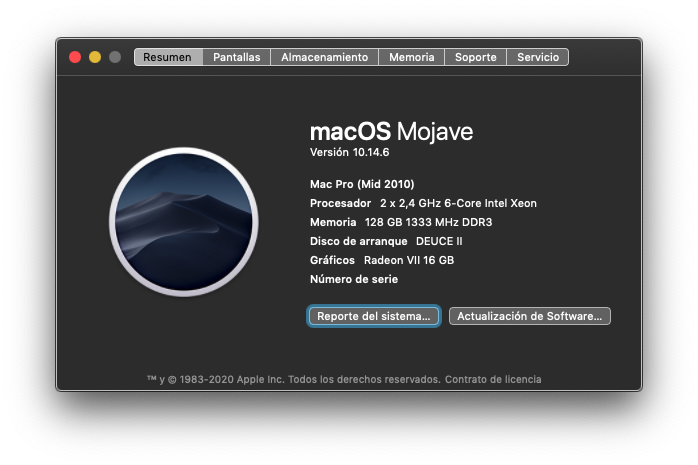This screenshot has width=698, height=465.
Task: Click the Número de serie label
Action: [x=354, y=279]
